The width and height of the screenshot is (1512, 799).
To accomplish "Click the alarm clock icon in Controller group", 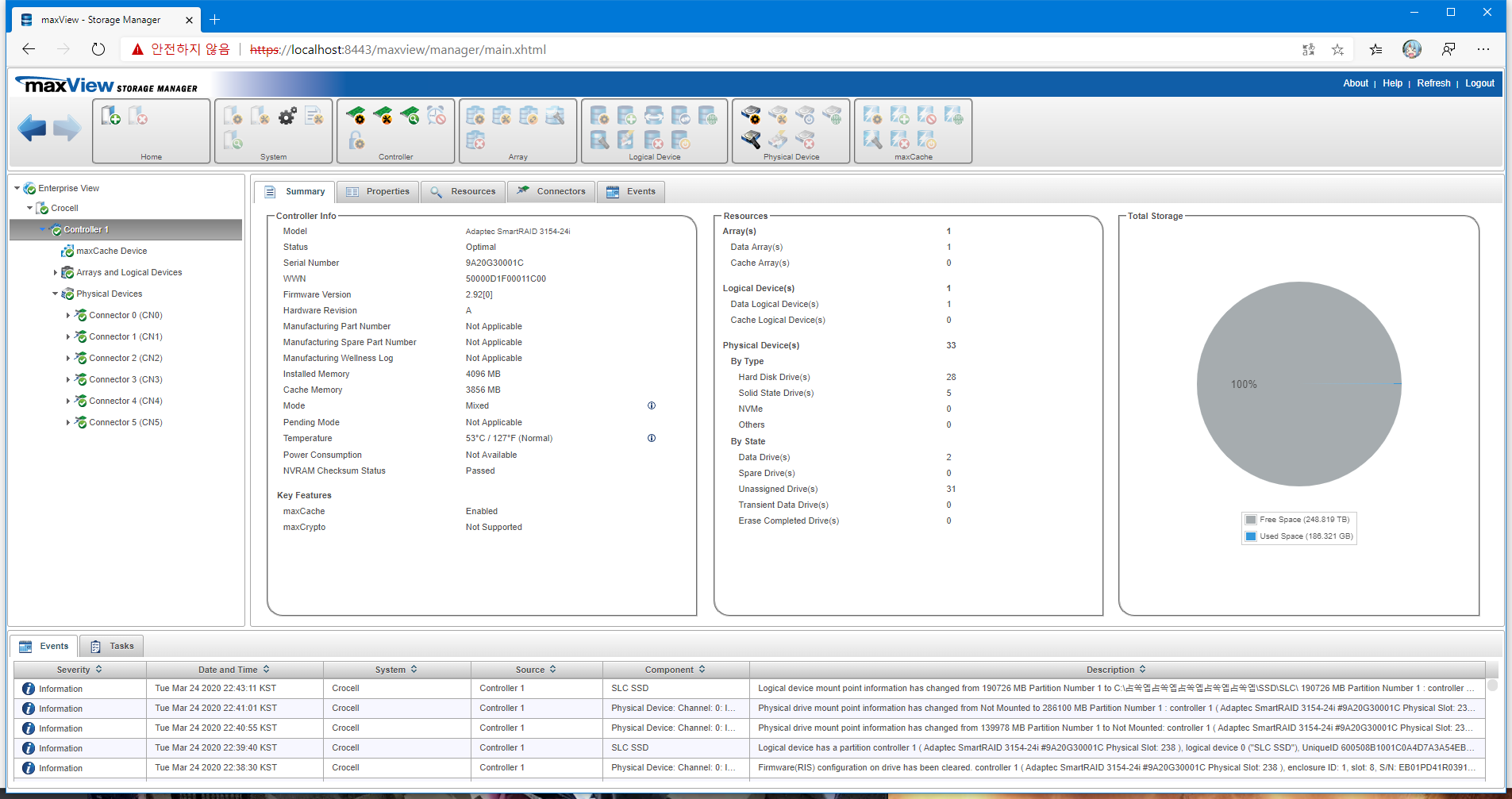I will [437, 117].
